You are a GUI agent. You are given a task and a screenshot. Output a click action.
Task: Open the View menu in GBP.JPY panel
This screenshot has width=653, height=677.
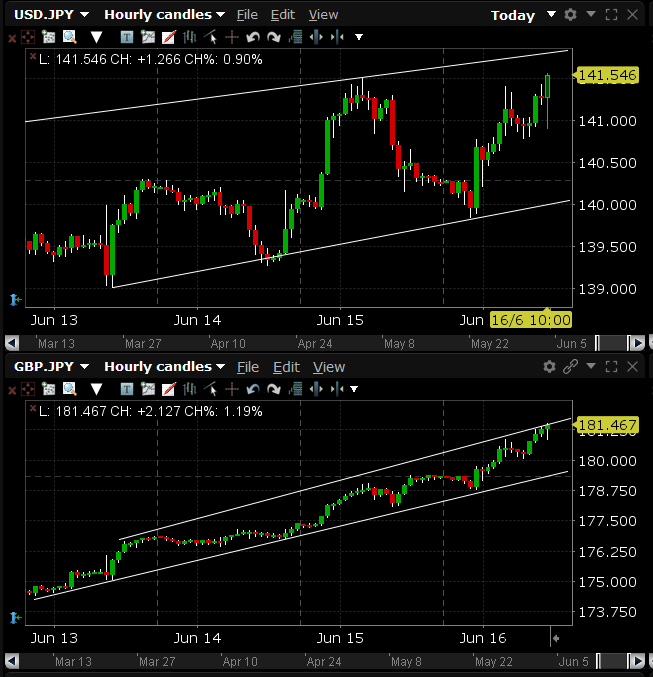[x=329, y=367]
